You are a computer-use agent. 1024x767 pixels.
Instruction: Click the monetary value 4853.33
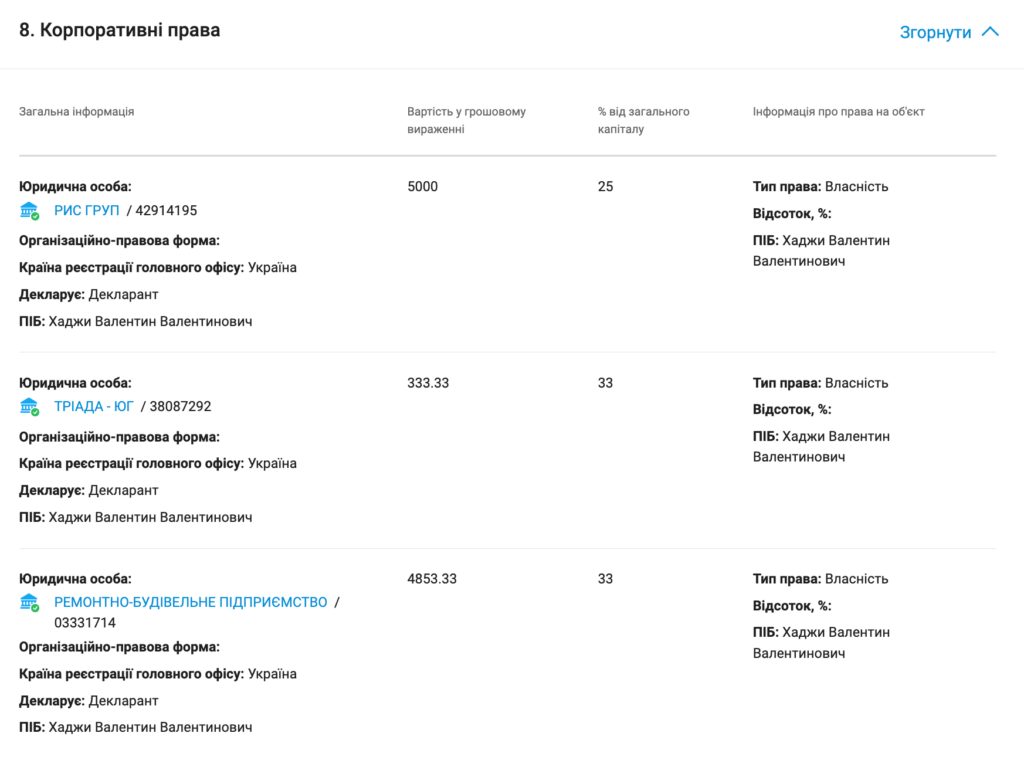(432, 578)
